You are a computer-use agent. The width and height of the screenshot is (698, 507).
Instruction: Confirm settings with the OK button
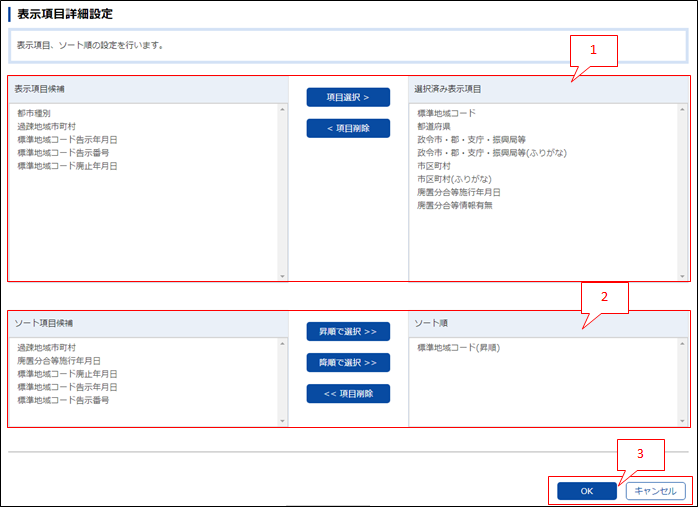587,491
